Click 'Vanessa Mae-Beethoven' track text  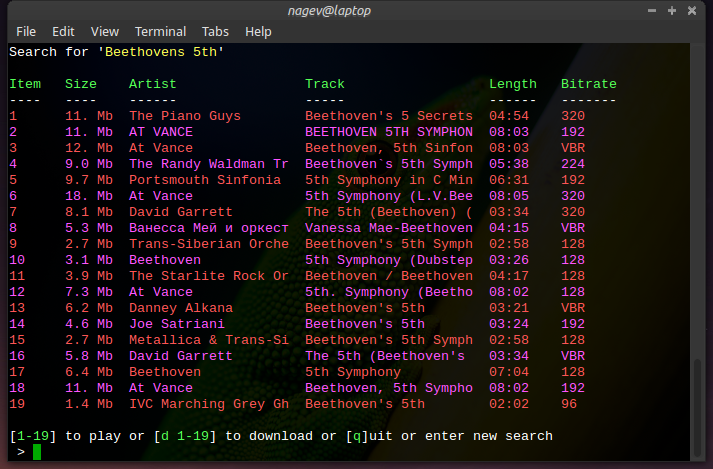tap(389, 228)
